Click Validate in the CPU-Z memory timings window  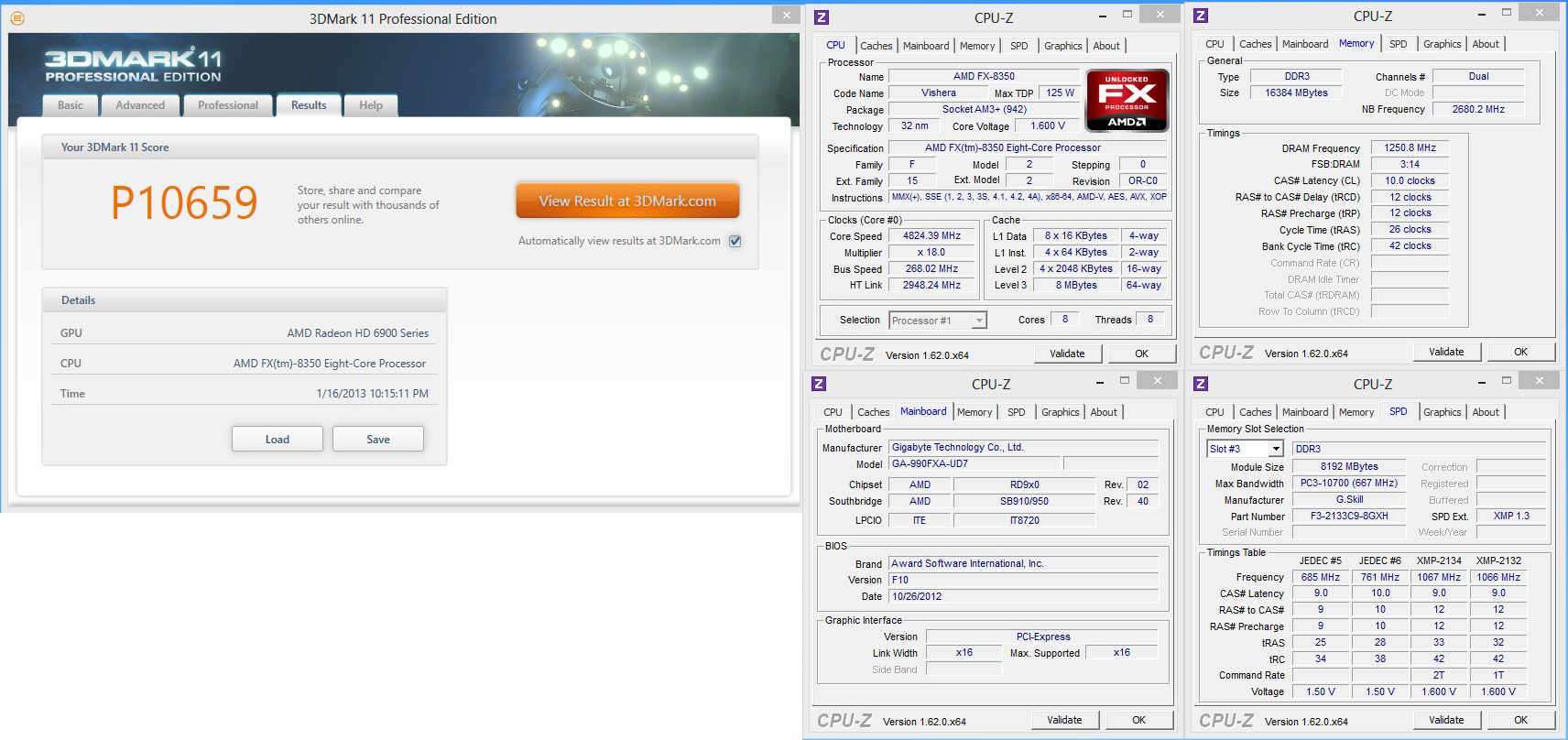pyautogui.click(x=1446, y=352)
